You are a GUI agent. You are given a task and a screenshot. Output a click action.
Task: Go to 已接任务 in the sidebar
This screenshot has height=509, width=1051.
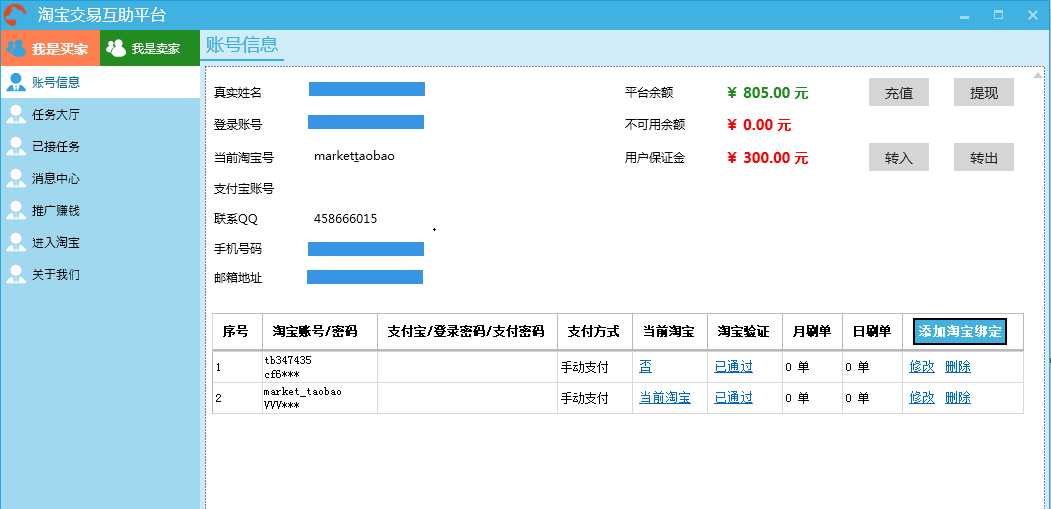[100, 147]
